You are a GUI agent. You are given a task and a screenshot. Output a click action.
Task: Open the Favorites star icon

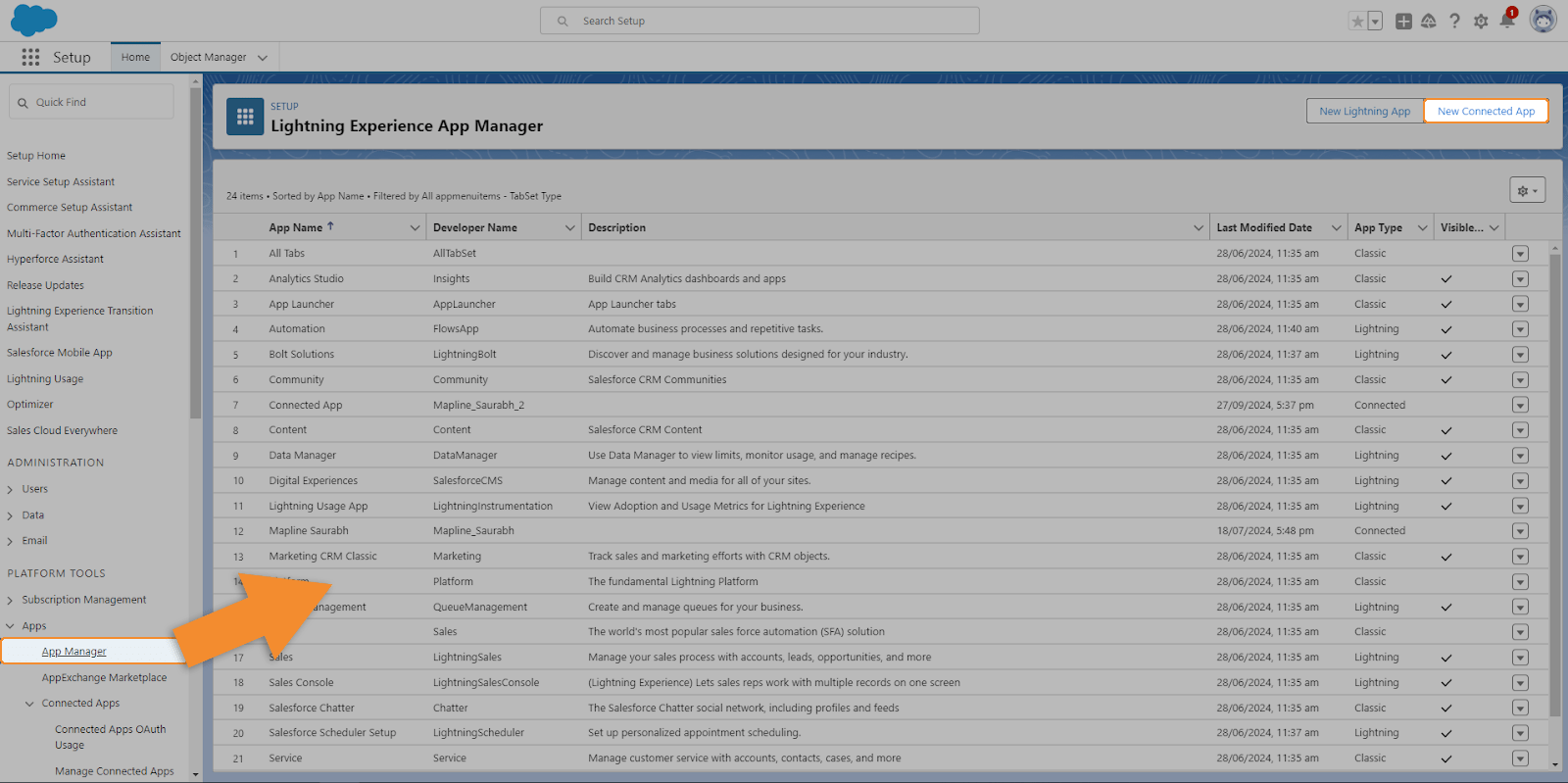1357,21
